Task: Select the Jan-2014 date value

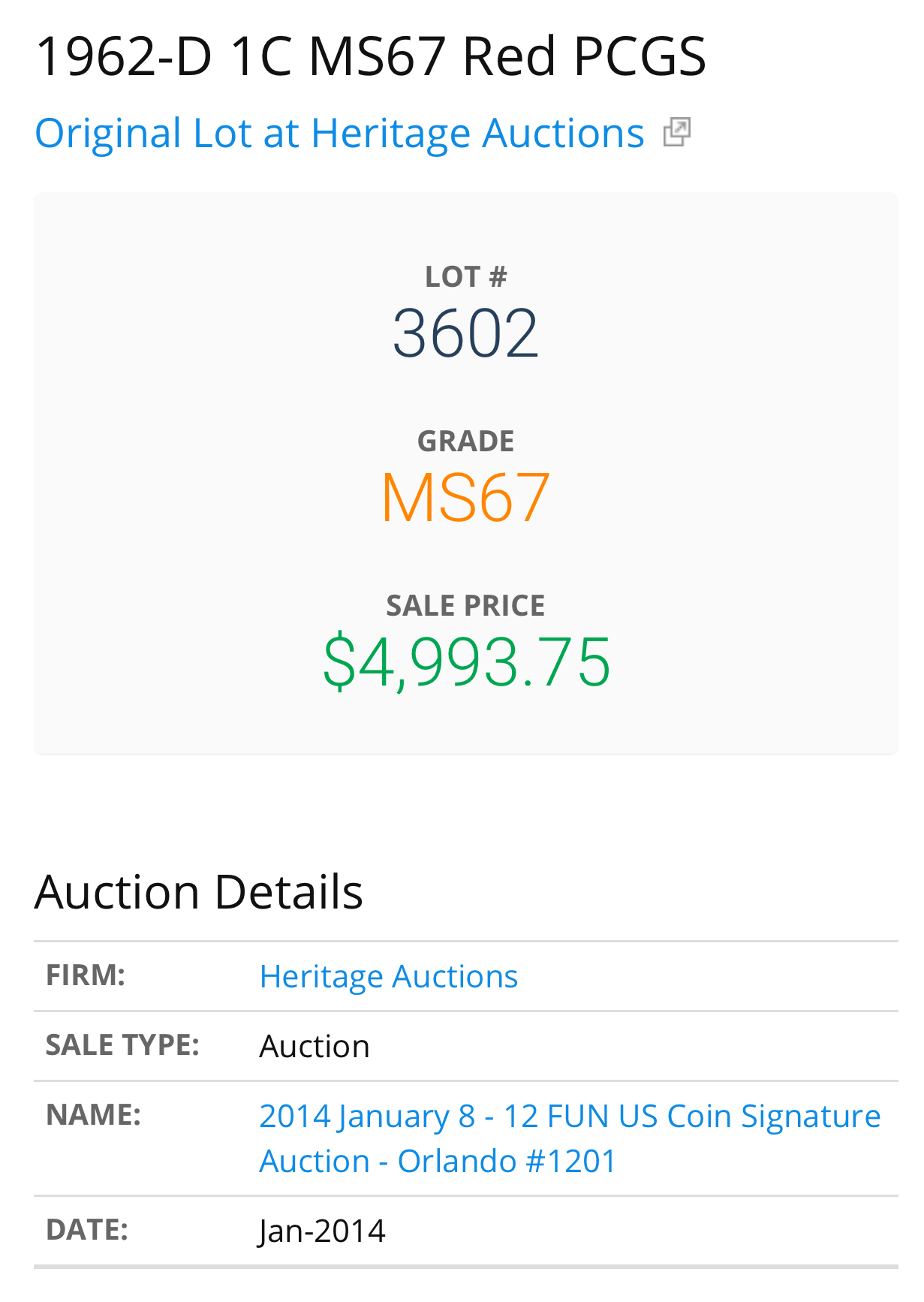Action: (x=322, y=1231)
